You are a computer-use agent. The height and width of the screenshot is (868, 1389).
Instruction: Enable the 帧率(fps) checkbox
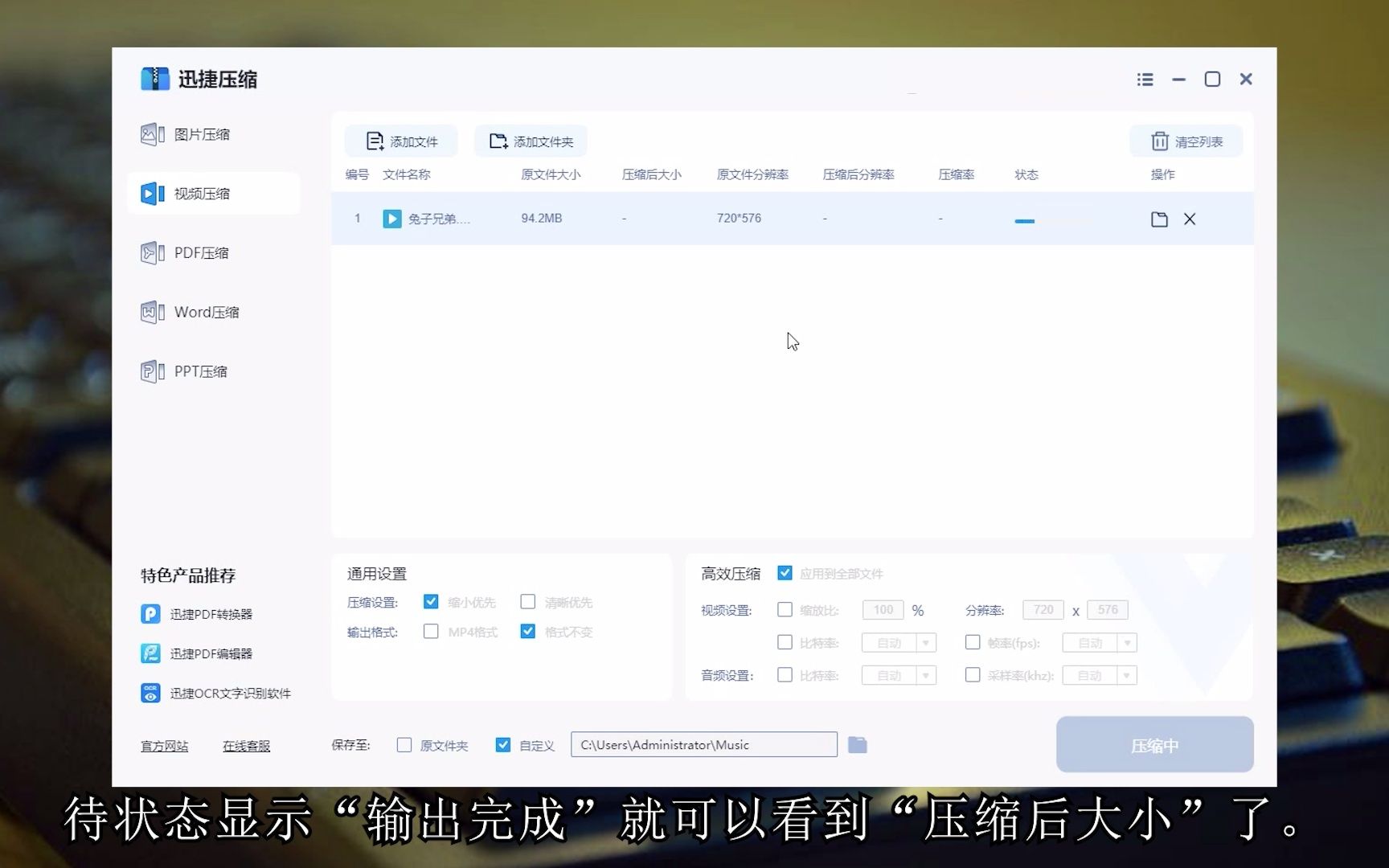pyautogui.click(x=973, y=642)
